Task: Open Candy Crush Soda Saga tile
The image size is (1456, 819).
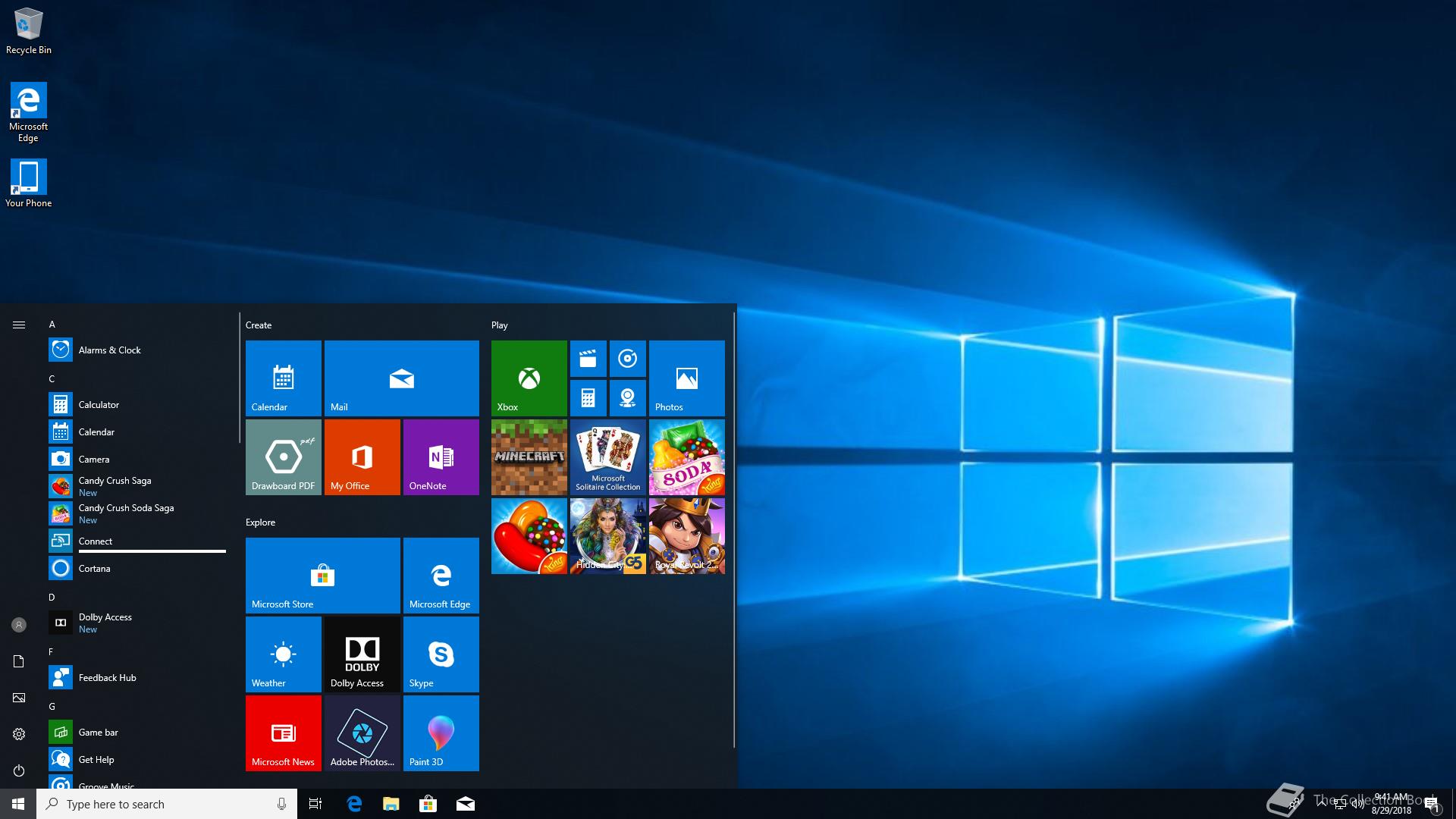Action: [x=686, y=457]
